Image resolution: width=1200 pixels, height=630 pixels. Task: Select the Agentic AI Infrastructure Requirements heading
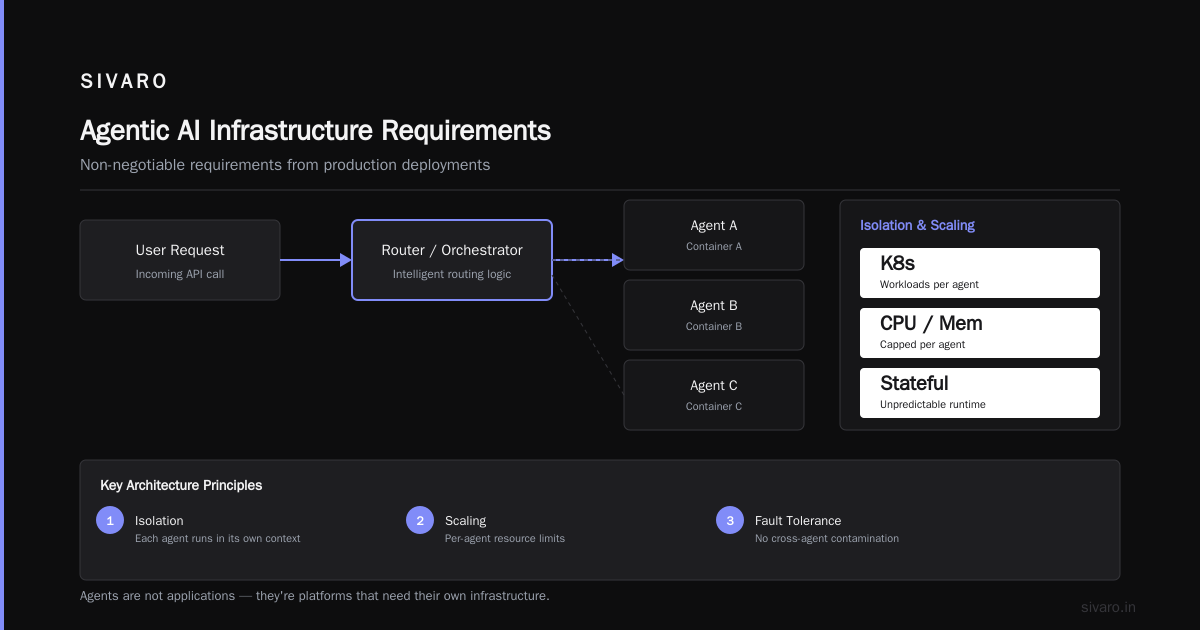315,131
